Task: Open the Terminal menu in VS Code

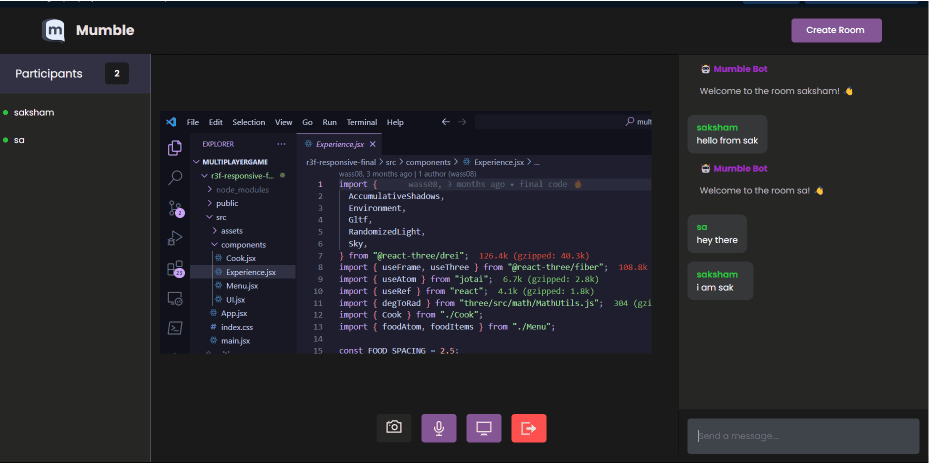Action: pos(362,122)
